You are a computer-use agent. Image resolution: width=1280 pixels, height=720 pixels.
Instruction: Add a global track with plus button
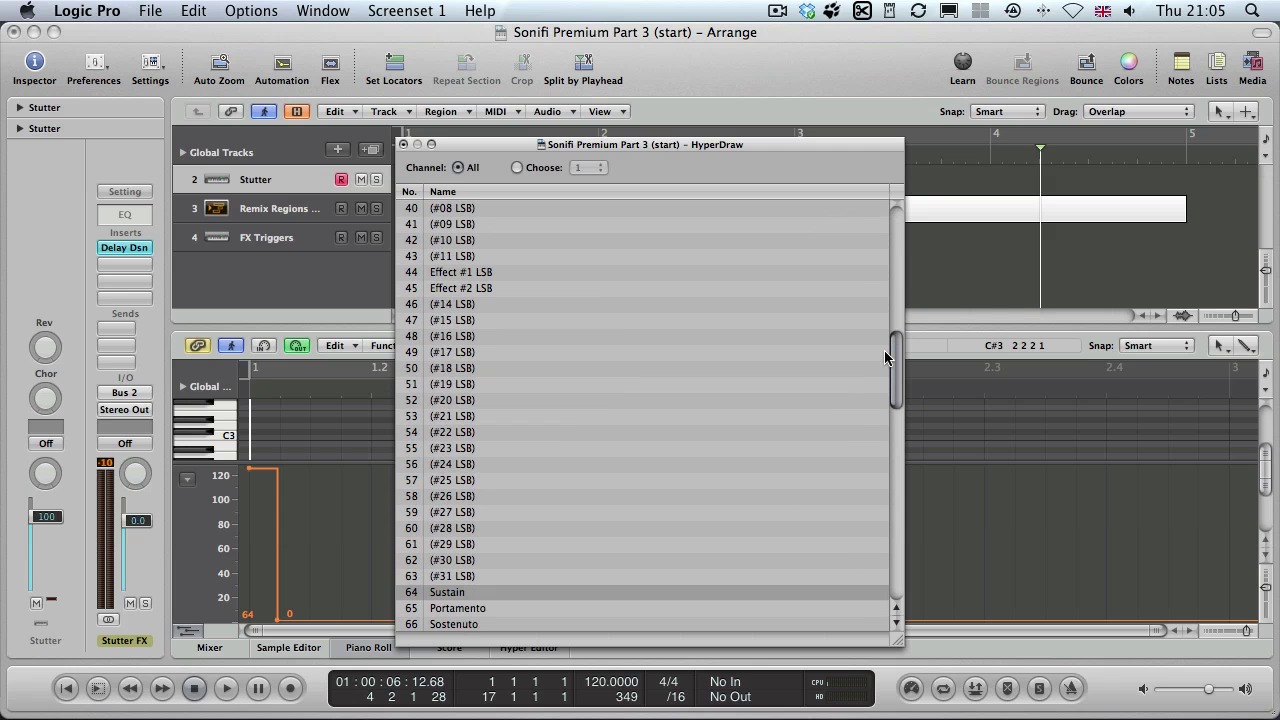pos(338,150)
